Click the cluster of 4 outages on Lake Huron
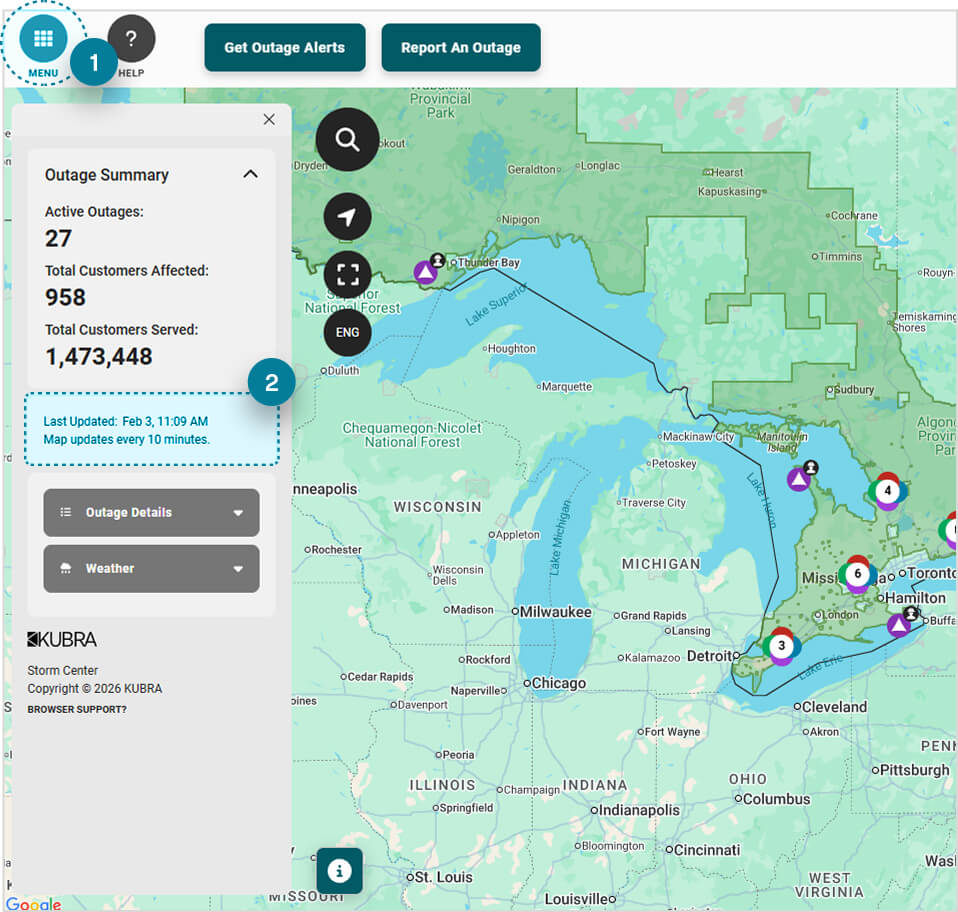Screen dimensions: 958x912 tap(888, 492)
